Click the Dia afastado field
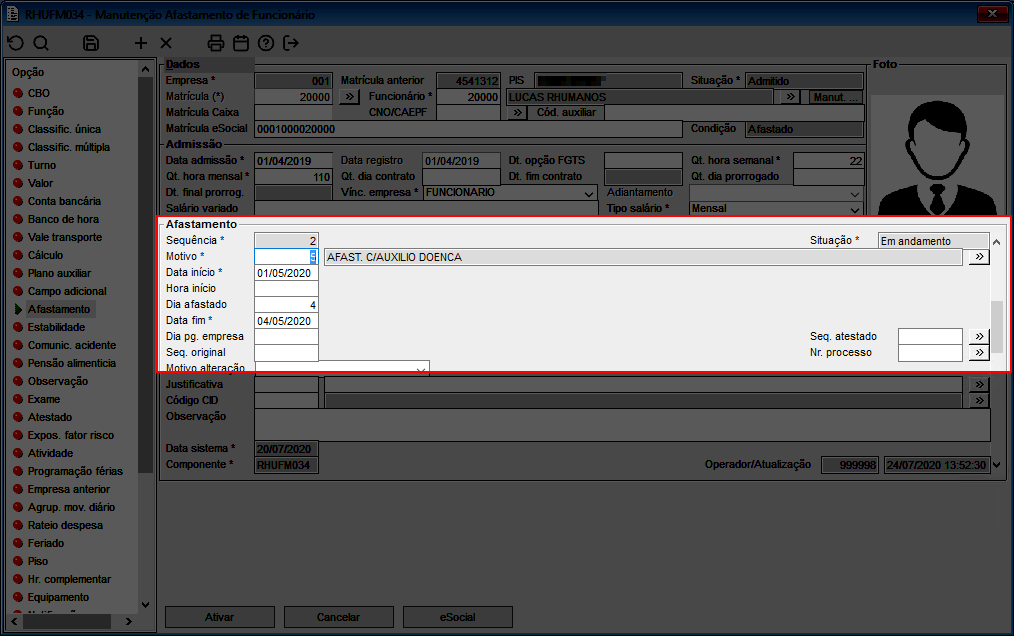Viewport: 1014px width, 636px height. [286, 305]
